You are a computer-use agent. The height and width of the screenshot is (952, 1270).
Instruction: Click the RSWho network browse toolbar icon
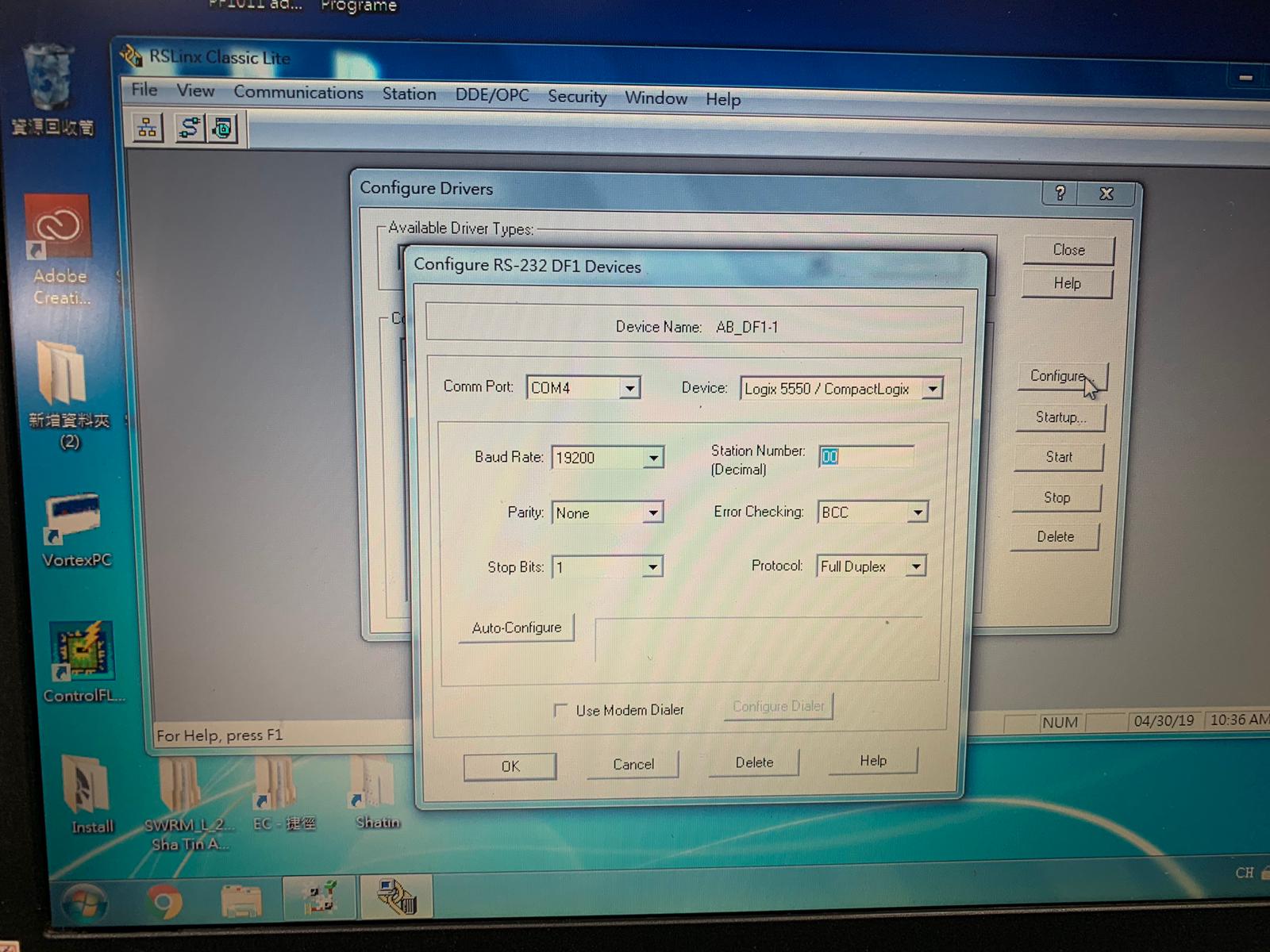coord(147,128)
